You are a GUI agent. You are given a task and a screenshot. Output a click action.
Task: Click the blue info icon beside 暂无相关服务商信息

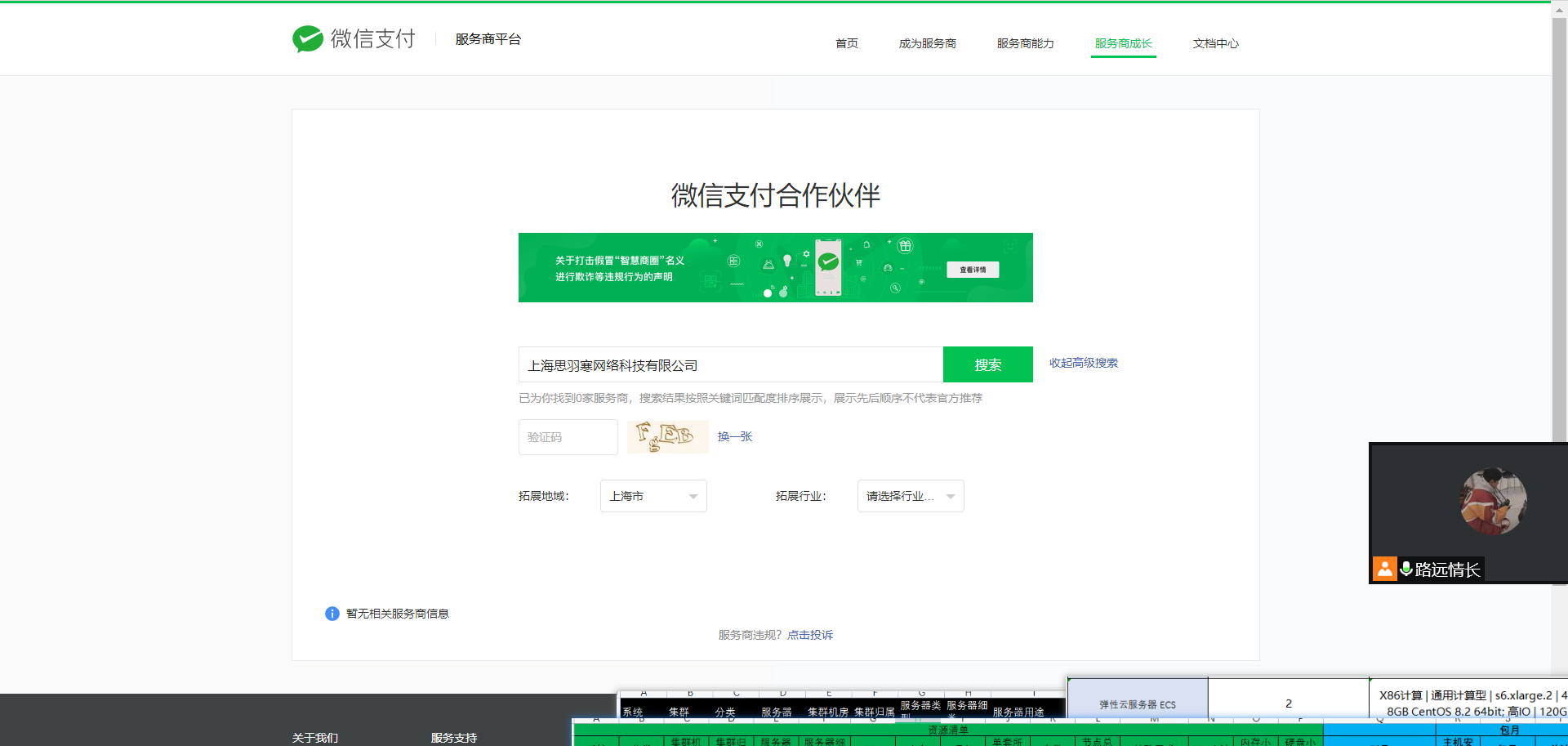(x=332, y=614)
